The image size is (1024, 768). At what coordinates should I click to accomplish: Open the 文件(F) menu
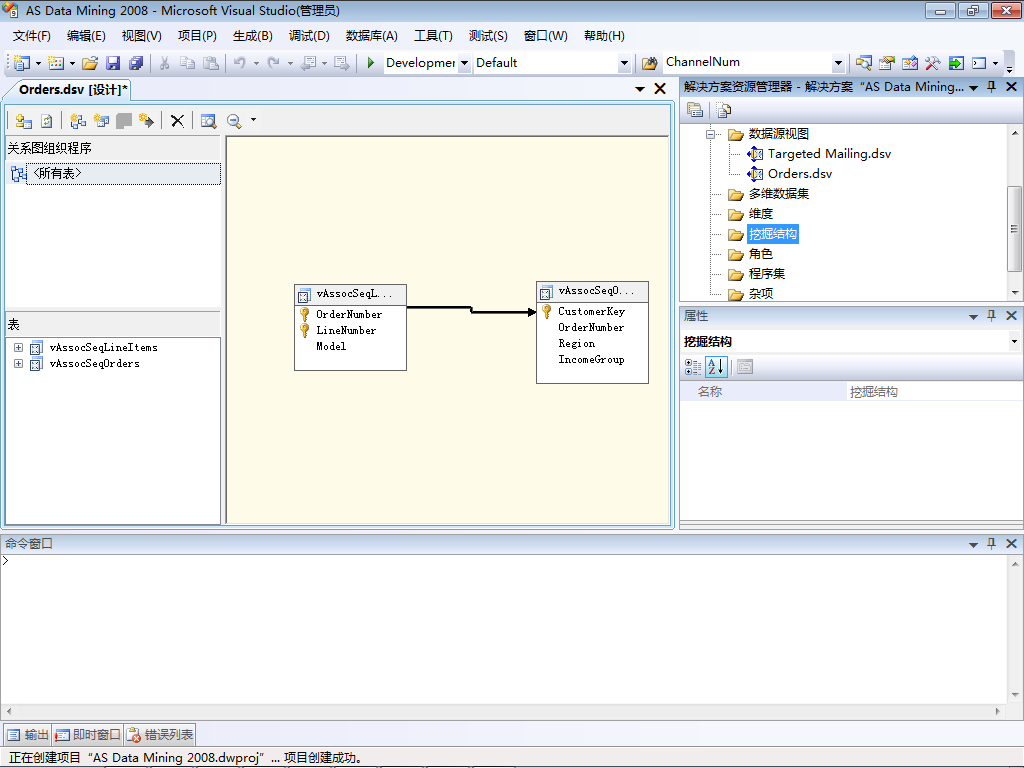pyautogui.click(x=31, y=36)
